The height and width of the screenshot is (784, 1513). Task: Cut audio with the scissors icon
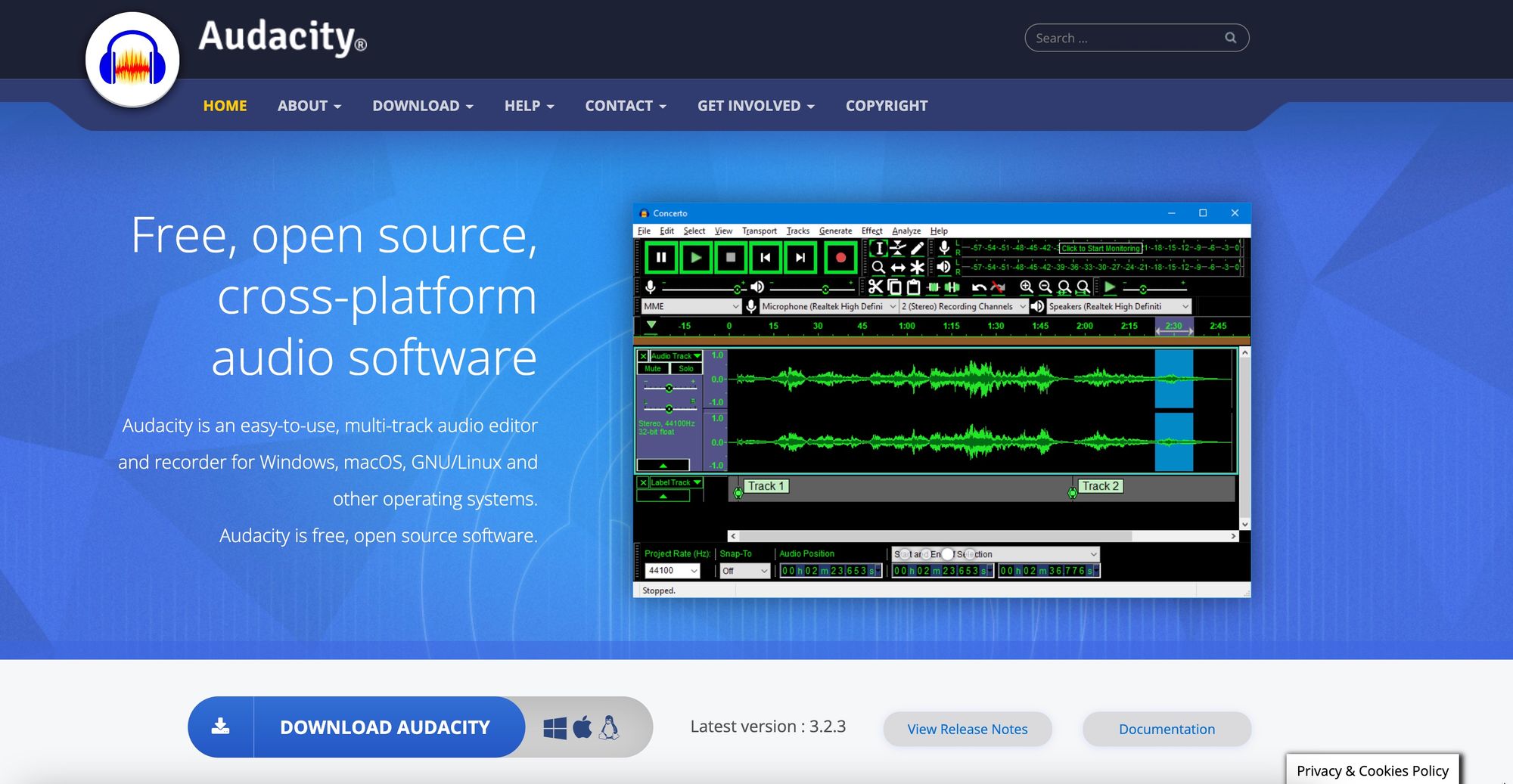click(875, 288)
